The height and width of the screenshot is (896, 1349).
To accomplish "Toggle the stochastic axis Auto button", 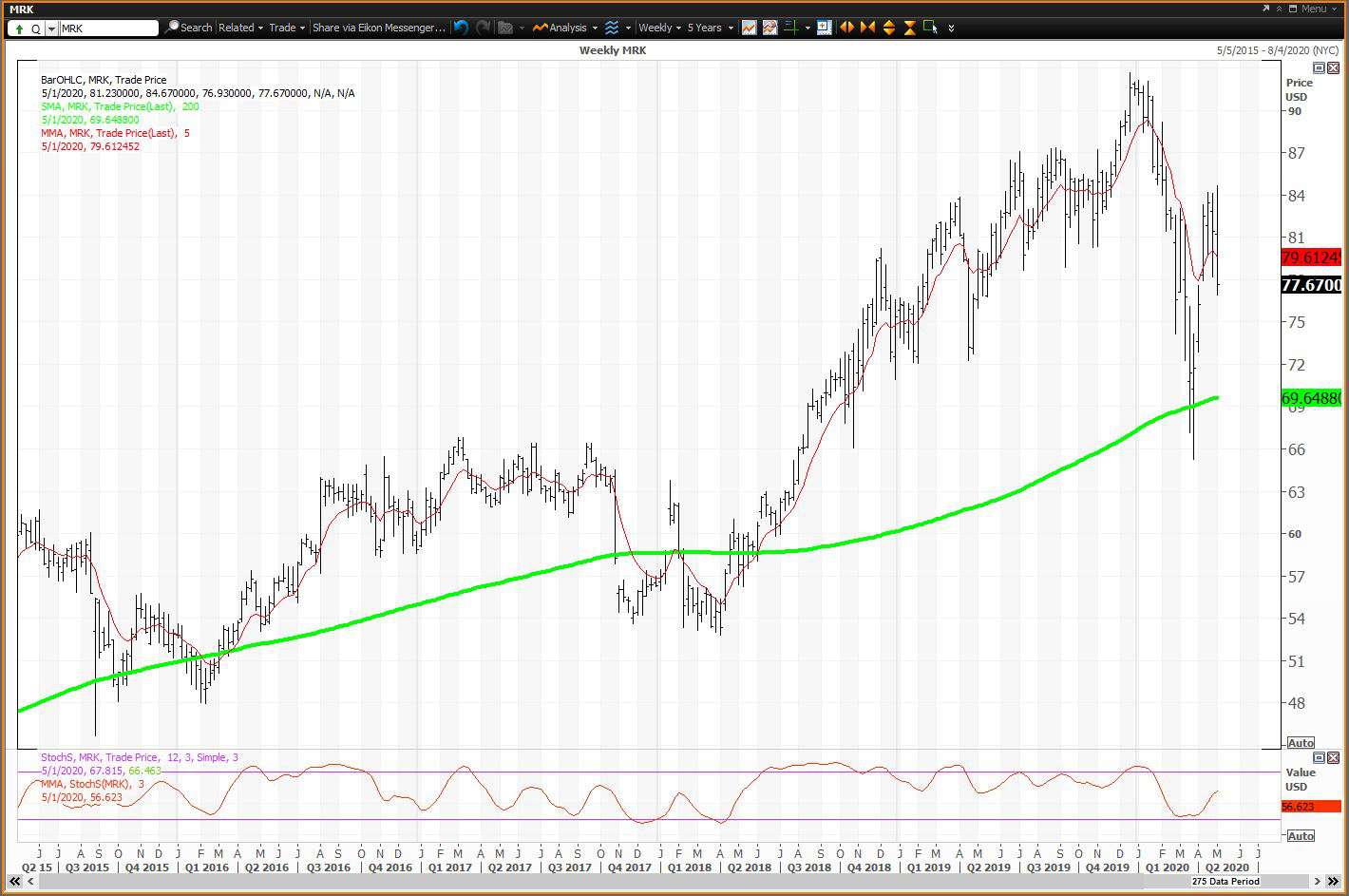I will click(1301, 836).
